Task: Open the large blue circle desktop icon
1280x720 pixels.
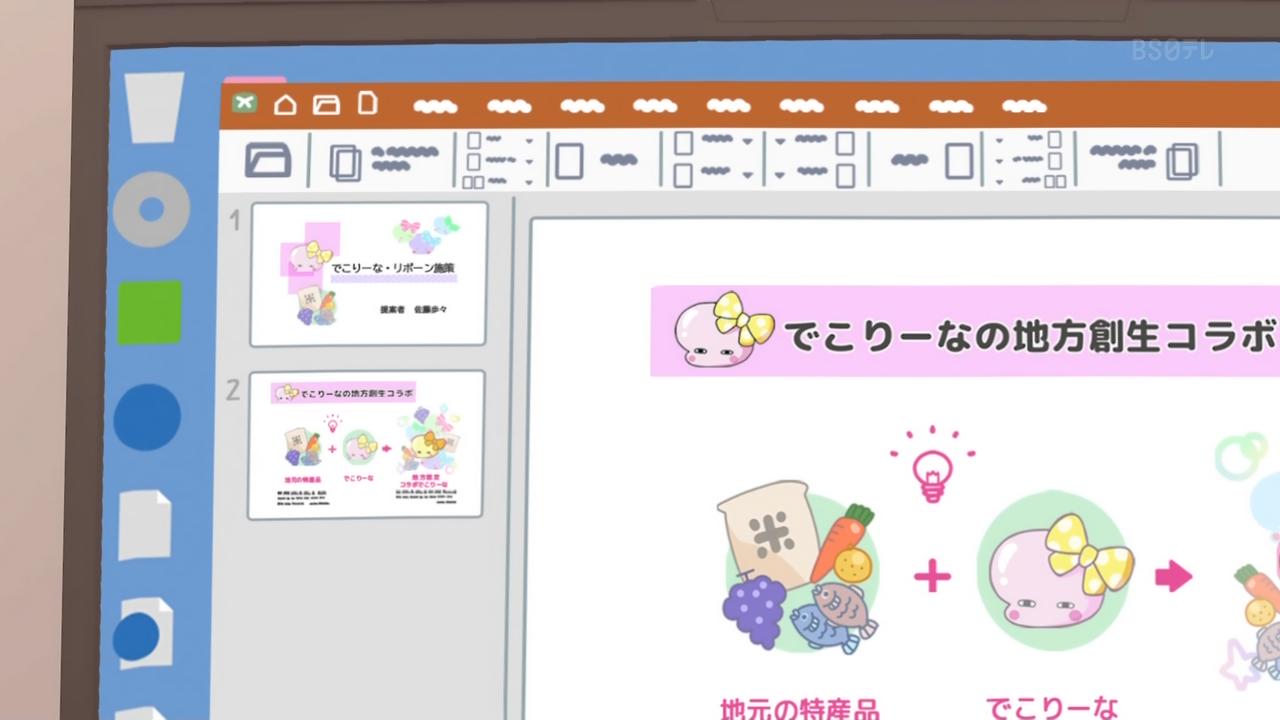Action: (x=147, y=417)
